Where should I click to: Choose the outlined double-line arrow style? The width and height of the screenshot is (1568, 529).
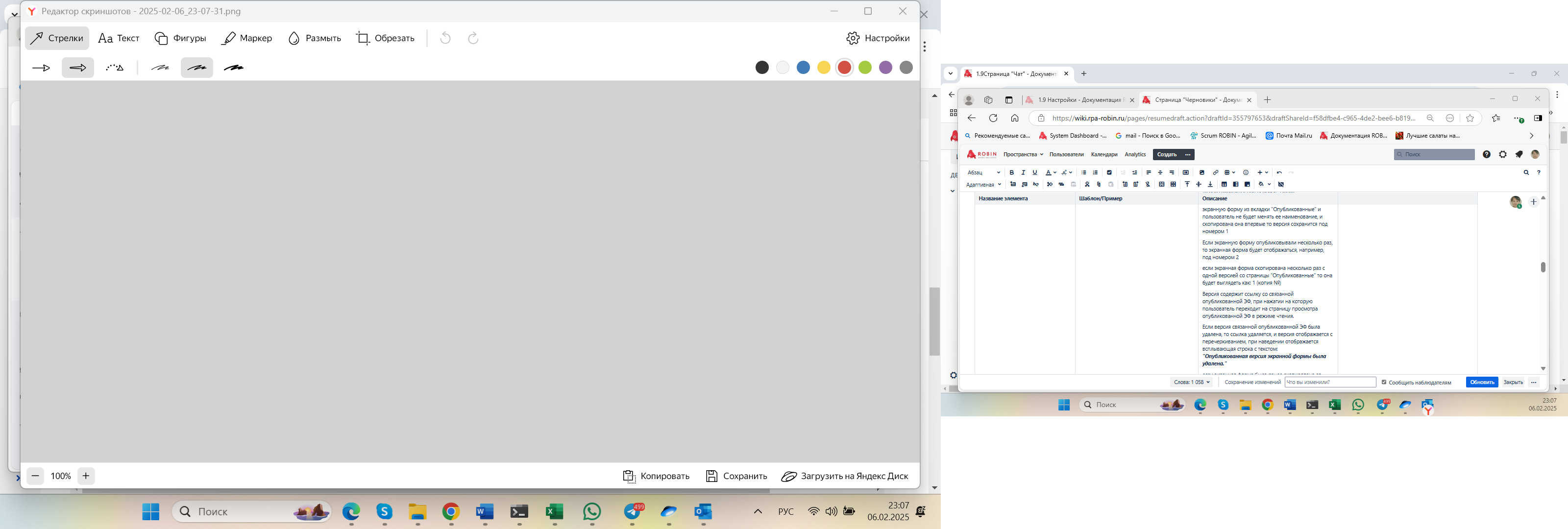(78, 68)
